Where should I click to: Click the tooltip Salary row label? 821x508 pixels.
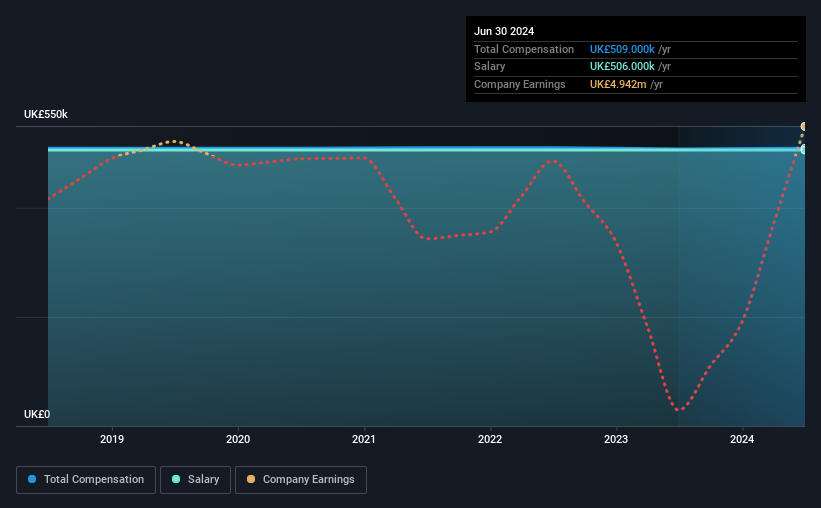point(490,67)
